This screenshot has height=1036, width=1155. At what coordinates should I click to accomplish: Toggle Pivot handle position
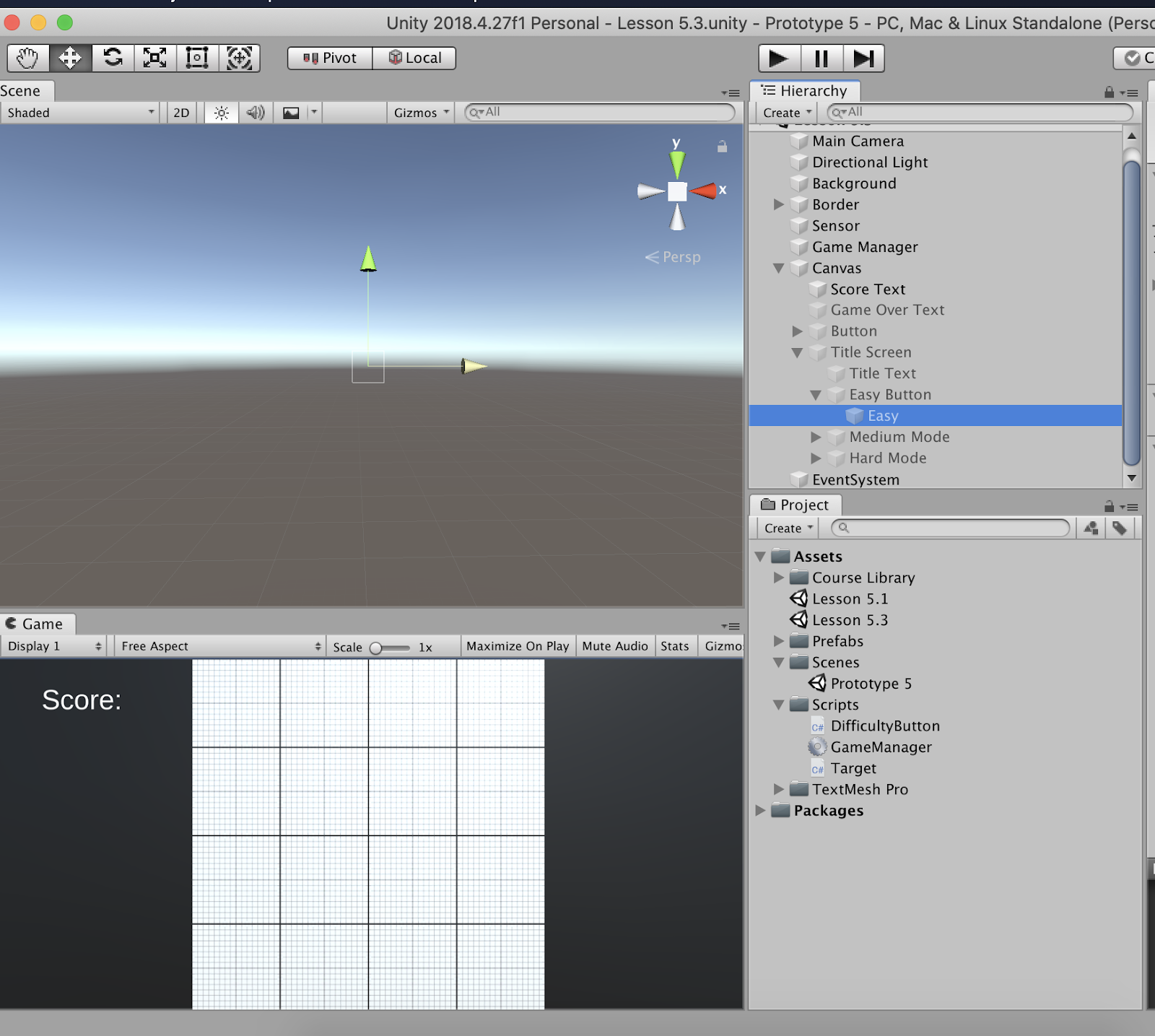coord(330,58)
